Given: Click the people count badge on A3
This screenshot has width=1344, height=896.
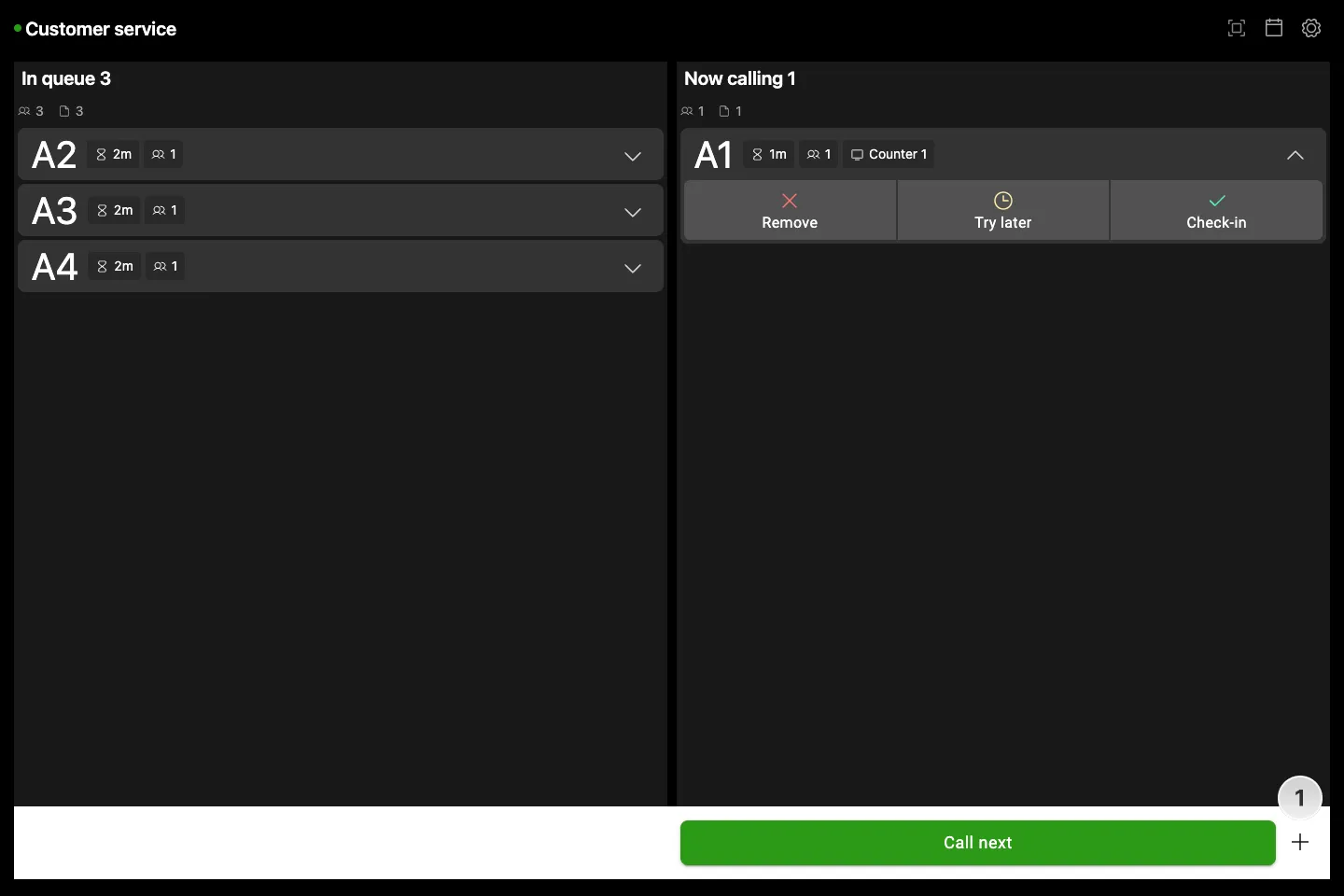Looking at the screenshot, I should pos(164,210).
